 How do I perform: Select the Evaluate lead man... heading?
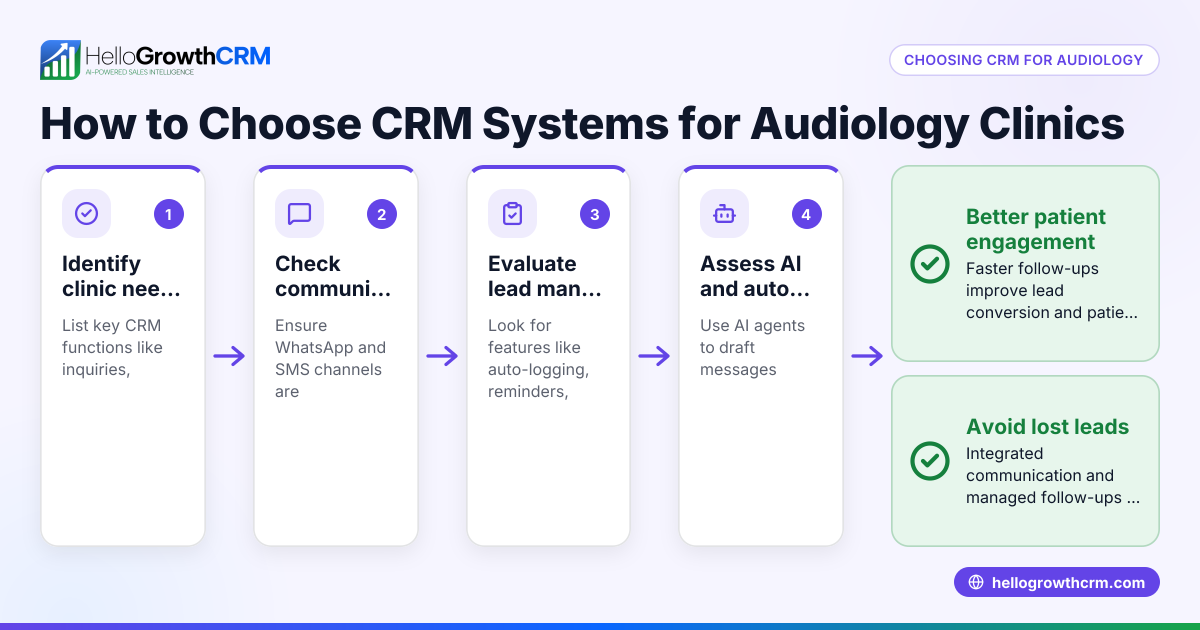coord(546,276)
